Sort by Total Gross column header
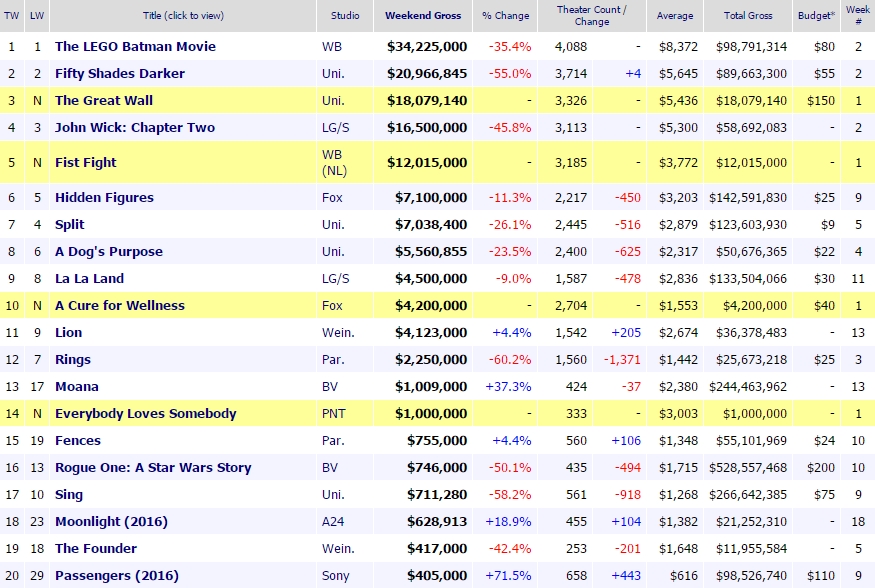 coord(748,16)
